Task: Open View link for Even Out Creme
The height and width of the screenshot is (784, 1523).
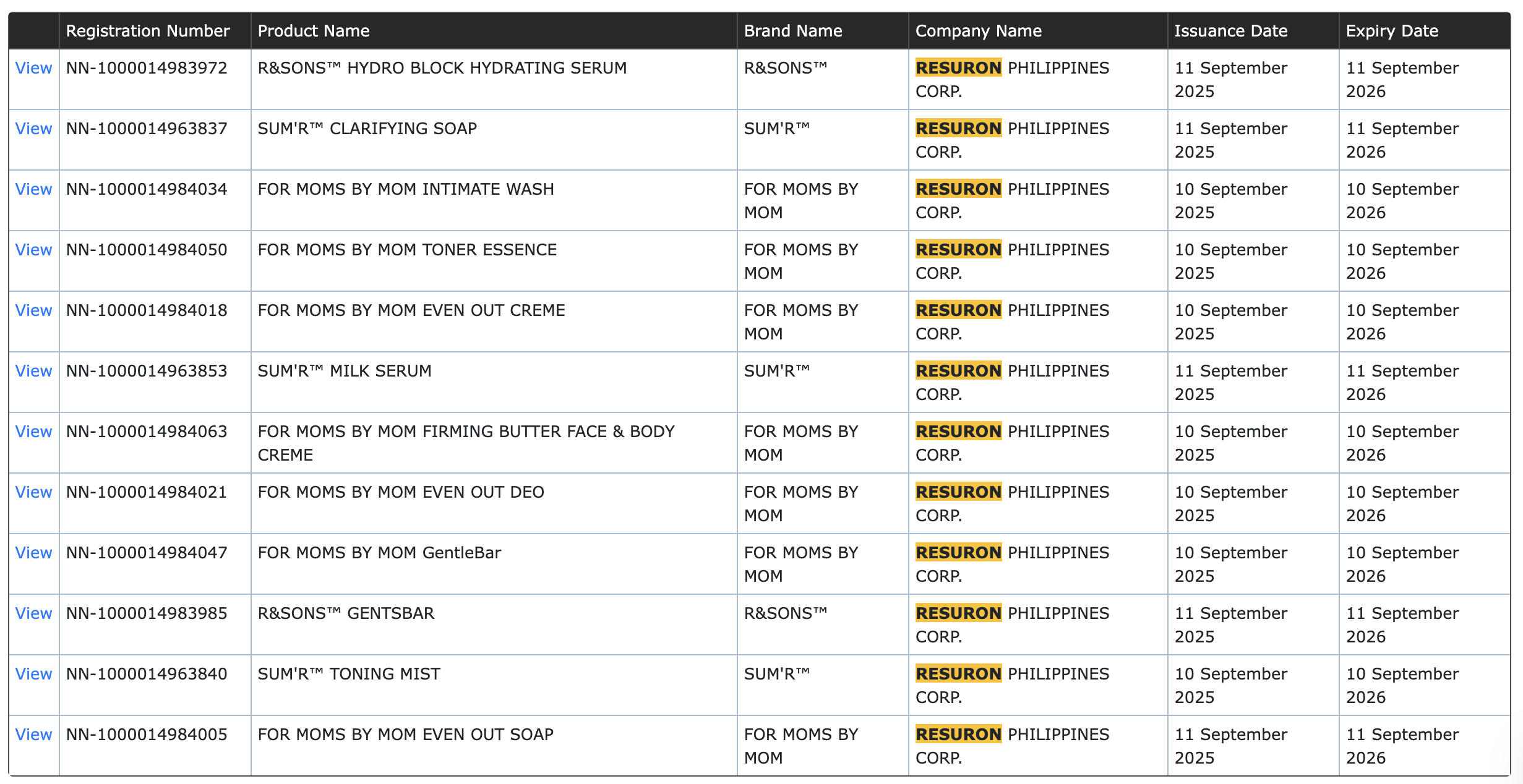Action: (x=33, y=310)
